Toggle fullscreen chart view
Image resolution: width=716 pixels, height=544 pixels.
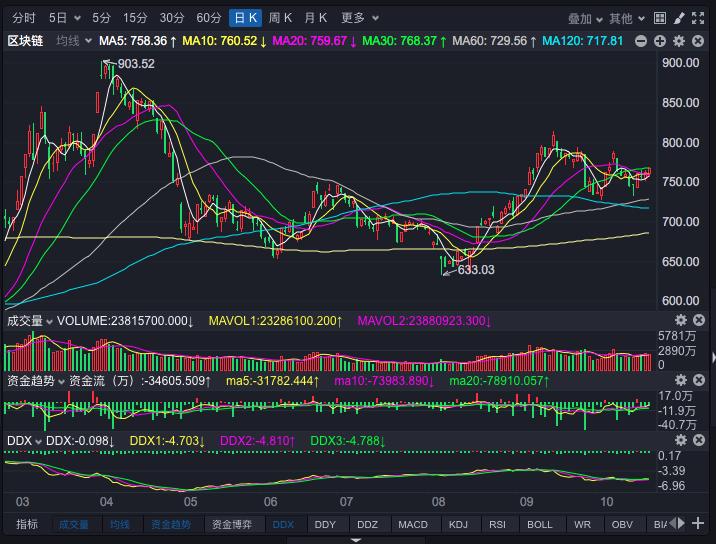pyautogui.click(x=698, y=18)
